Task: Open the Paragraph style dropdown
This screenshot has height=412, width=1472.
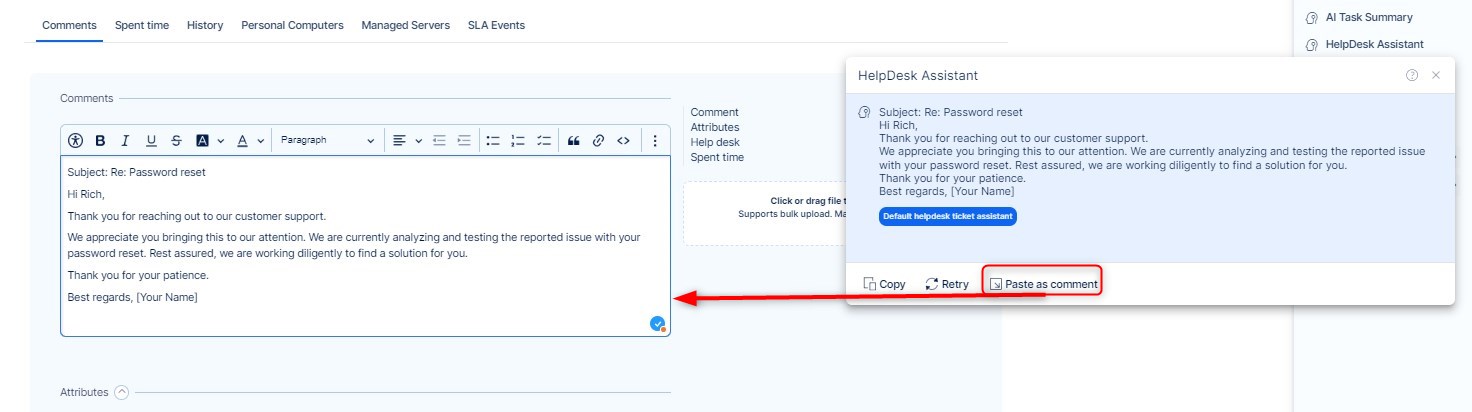Action: pyautogui.click(x=327, y=141)
